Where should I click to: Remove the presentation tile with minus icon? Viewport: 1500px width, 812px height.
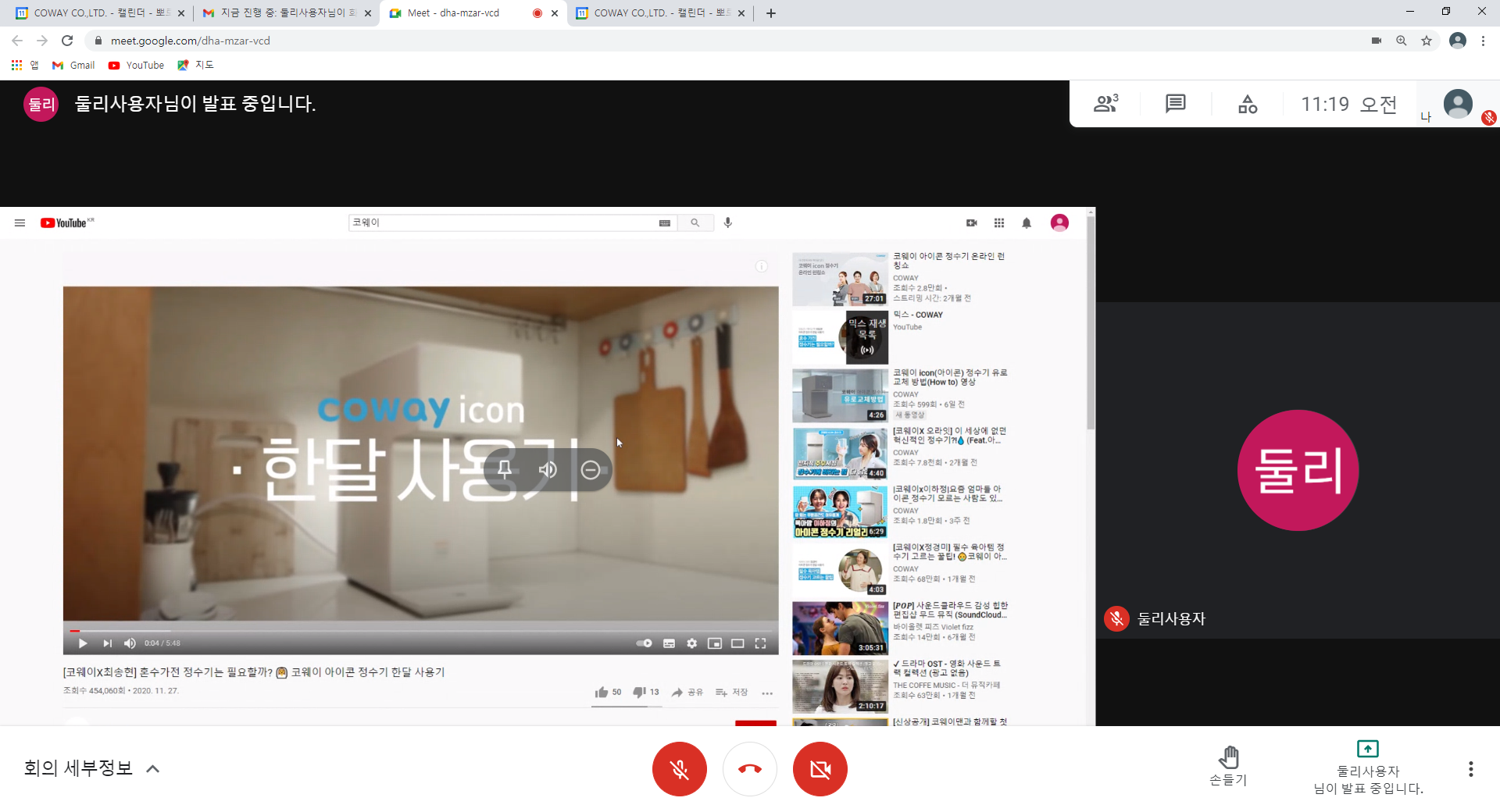coord(591,469)
